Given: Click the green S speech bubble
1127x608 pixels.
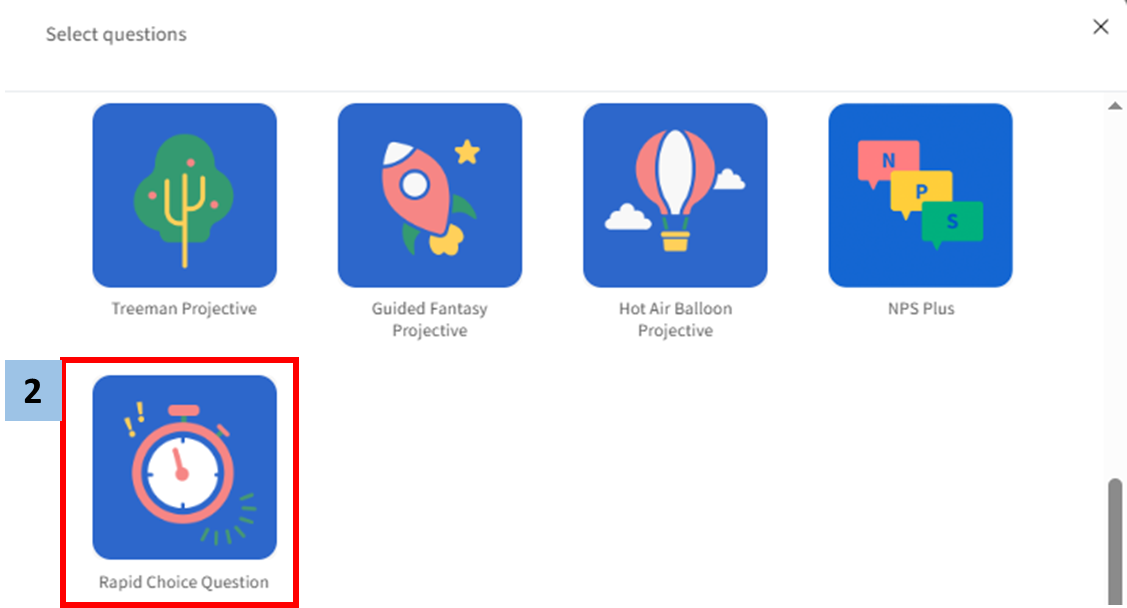Looking at the screenshot, I should pos(952,224).
